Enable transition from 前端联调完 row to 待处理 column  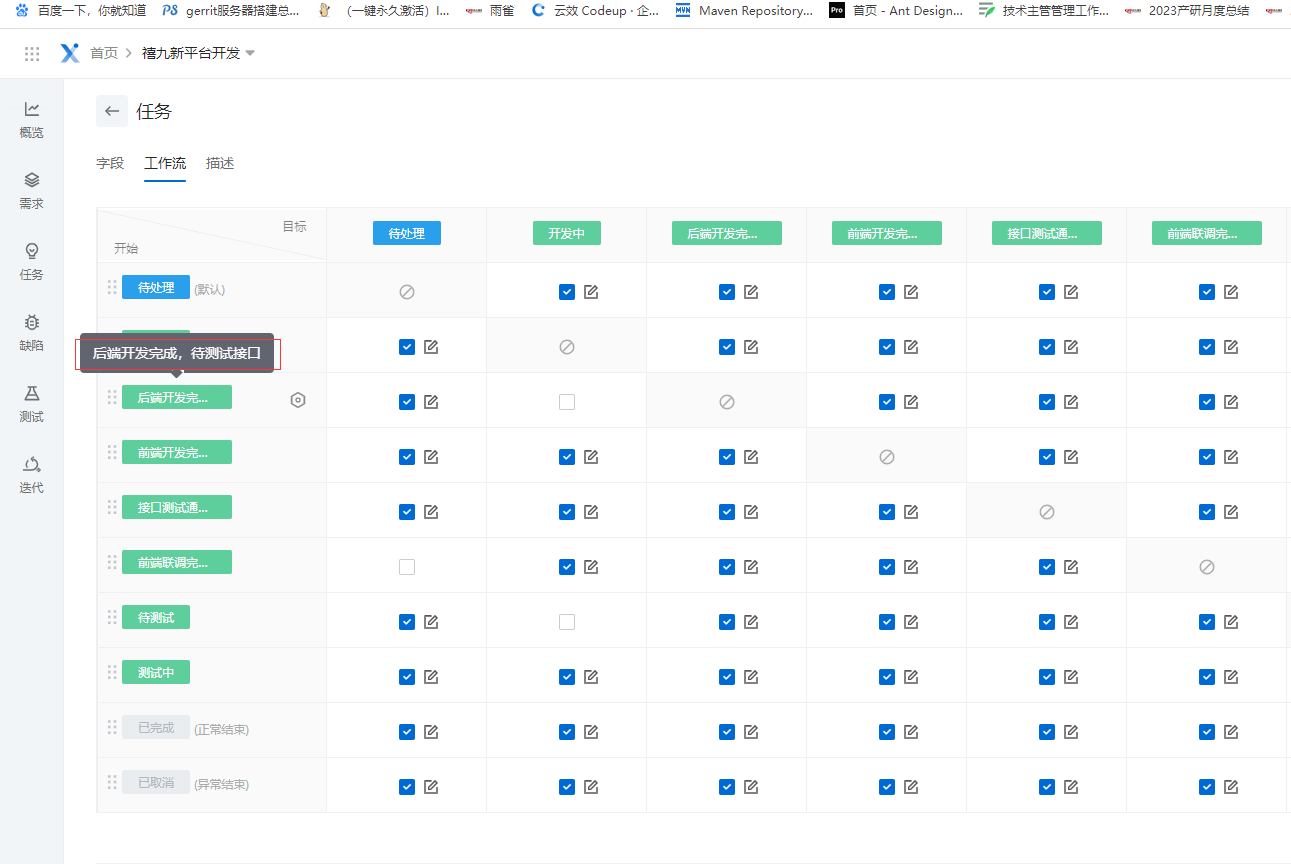[407, 567]
